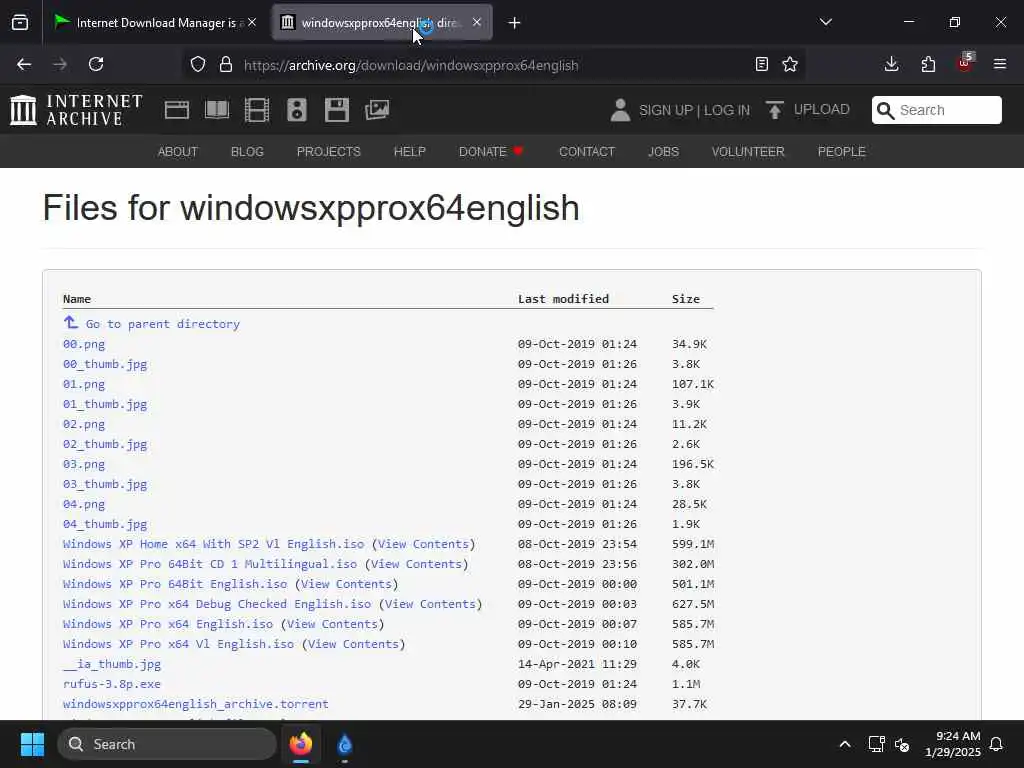Download Windows XP Pro x64 English.iso
This screenshot has width=1024, height=768.
tap(168, 624)
